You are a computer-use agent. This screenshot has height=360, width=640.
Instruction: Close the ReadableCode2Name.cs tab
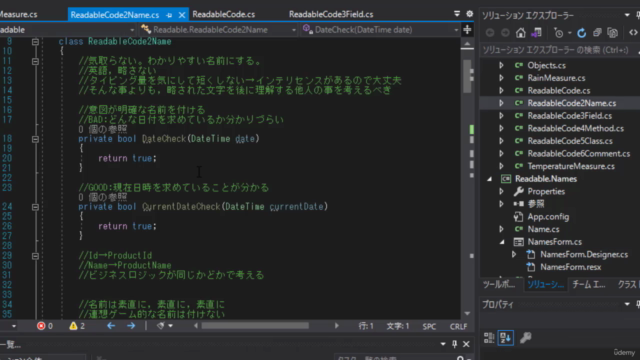(182, 15)
